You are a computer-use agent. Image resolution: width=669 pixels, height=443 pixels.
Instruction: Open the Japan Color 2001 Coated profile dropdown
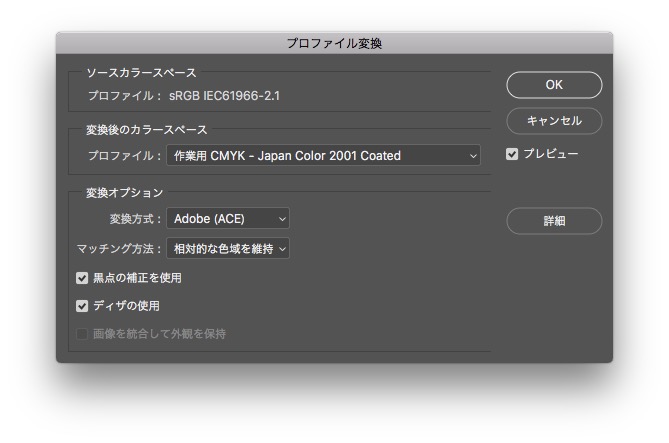coord(323,156)
